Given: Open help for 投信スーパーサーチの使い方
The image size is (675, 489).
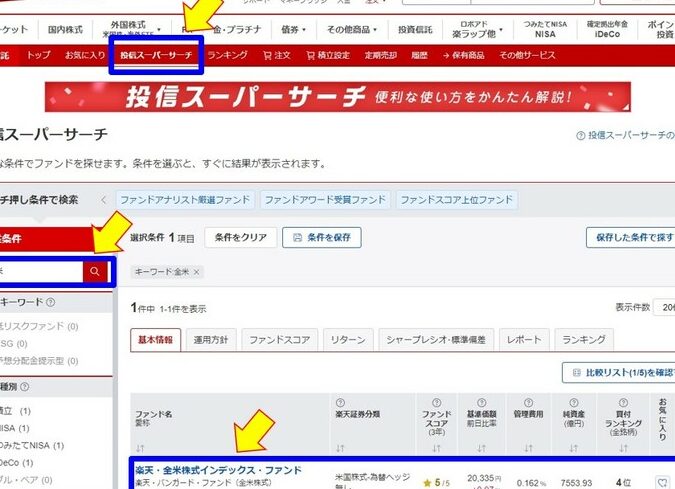Looking at the screenshot, I should click(x=625, y=136).
